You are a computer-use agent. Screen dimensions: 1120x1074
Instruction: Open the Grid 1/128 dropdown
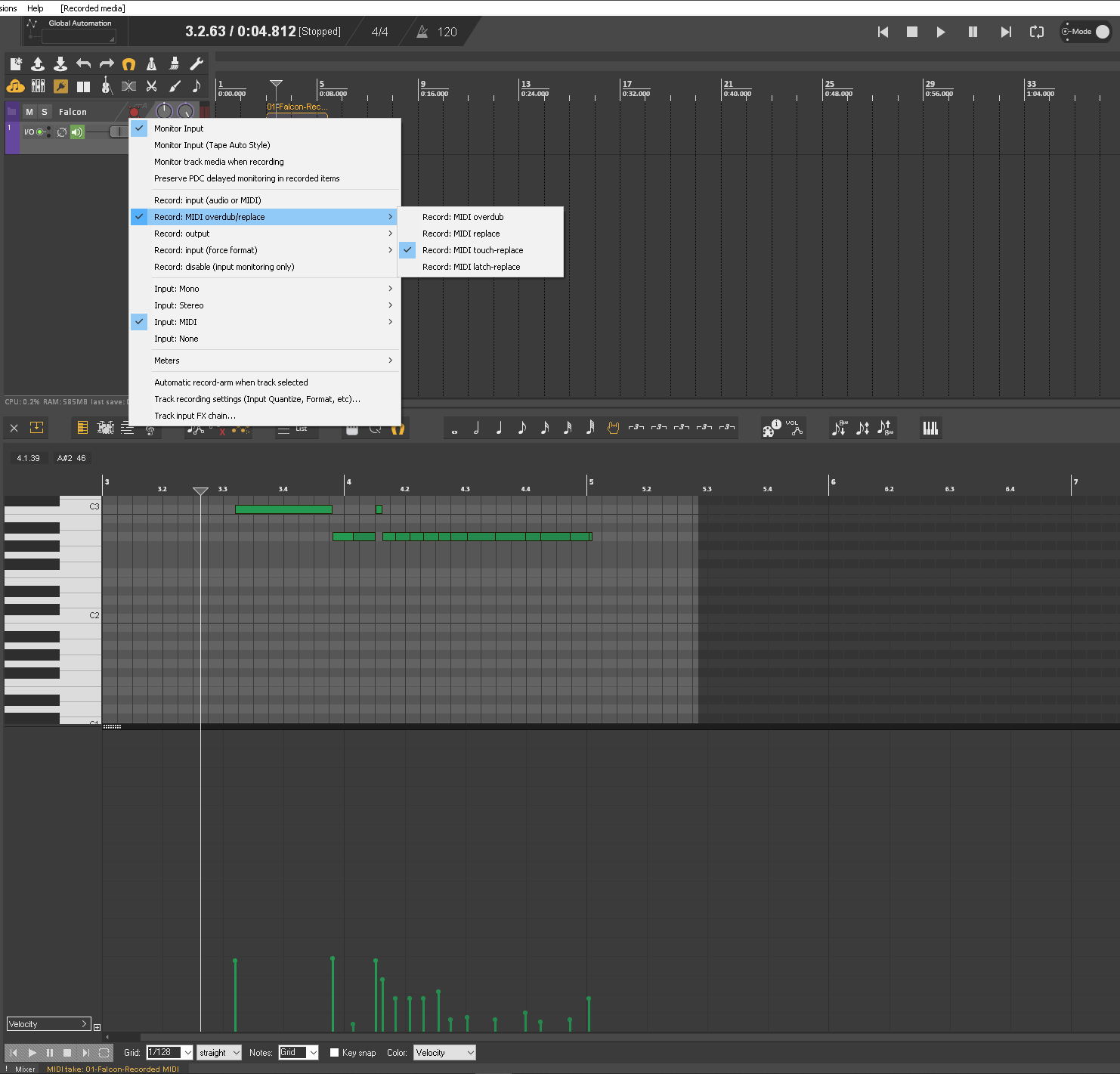pos(187,1053)
